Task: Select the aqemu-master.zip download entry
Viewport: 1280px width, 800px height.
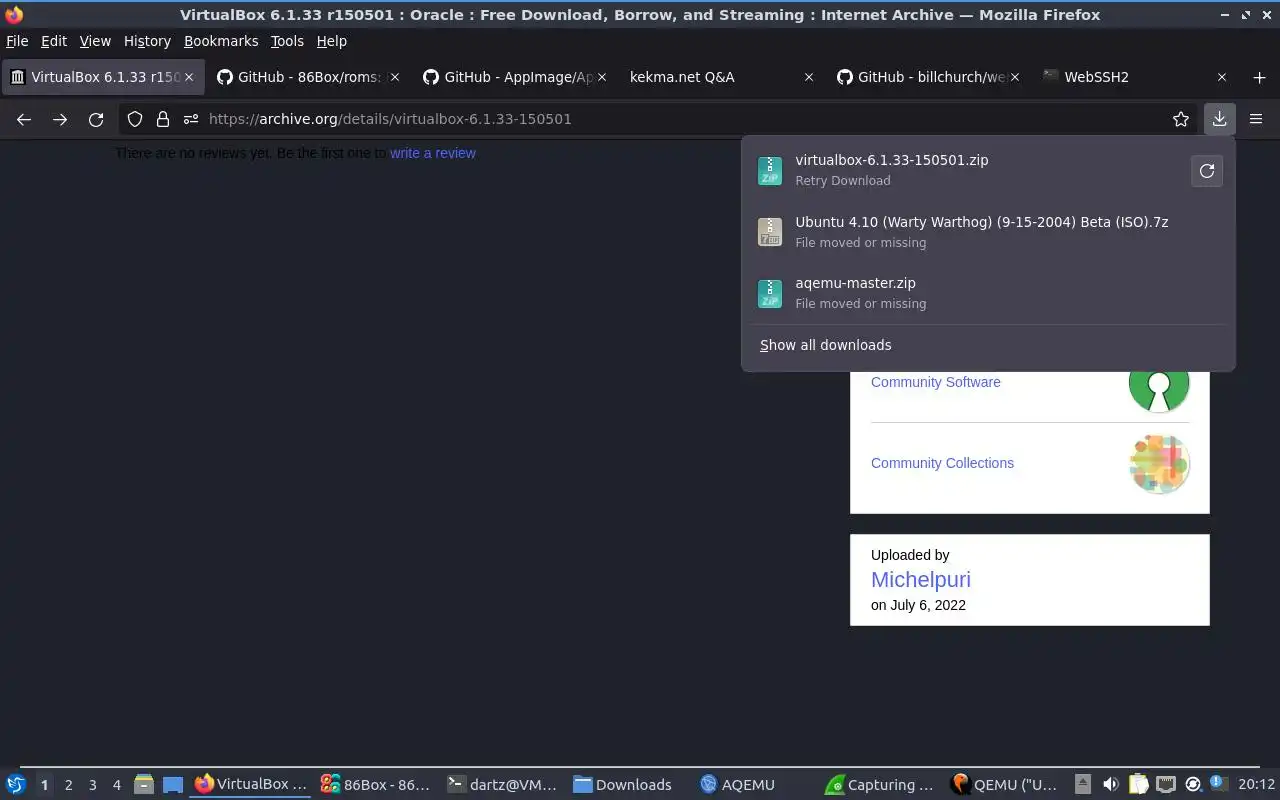Action: coord(988,293)
